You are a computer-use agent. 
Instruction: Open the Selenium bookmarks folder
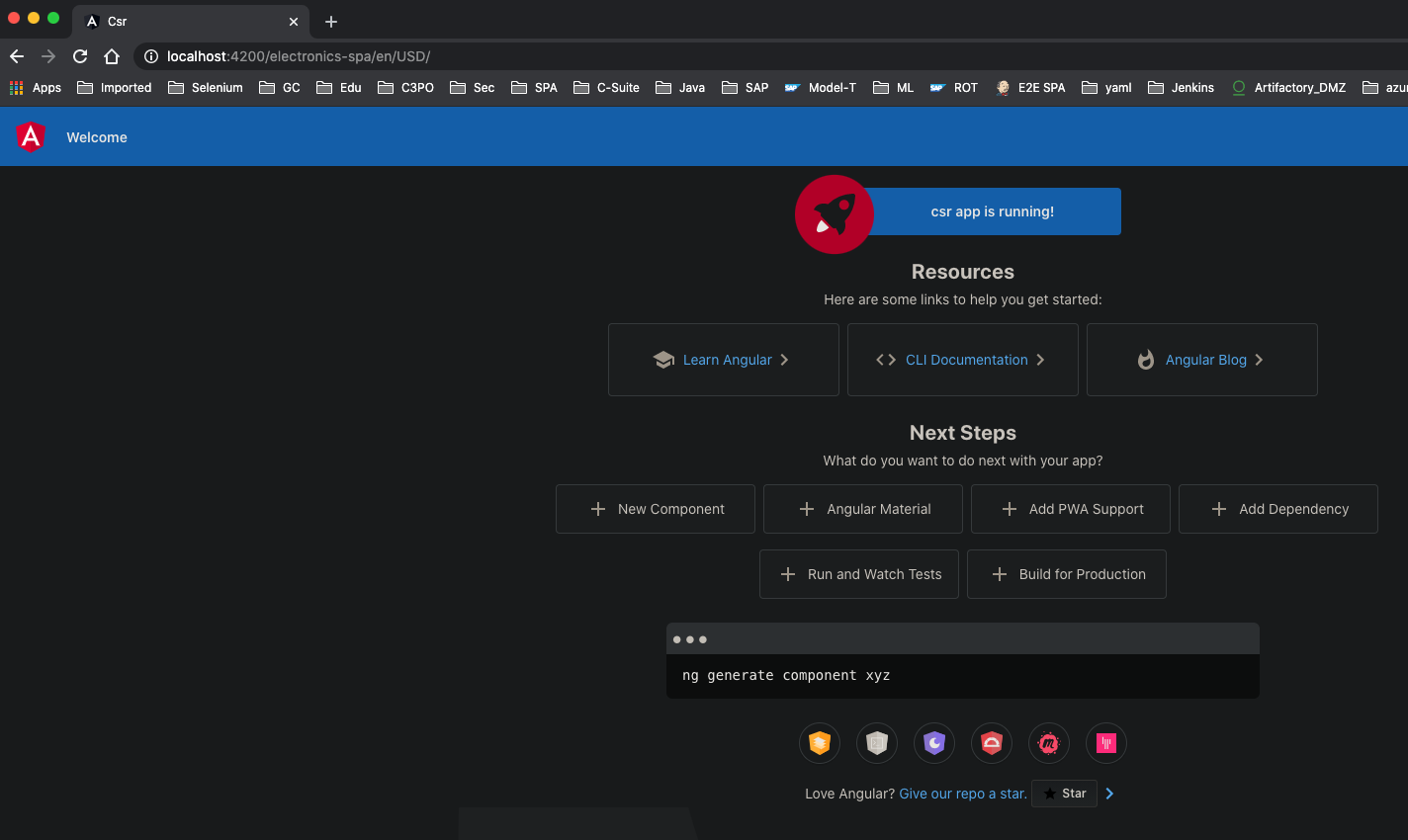(x=206, y=88)
